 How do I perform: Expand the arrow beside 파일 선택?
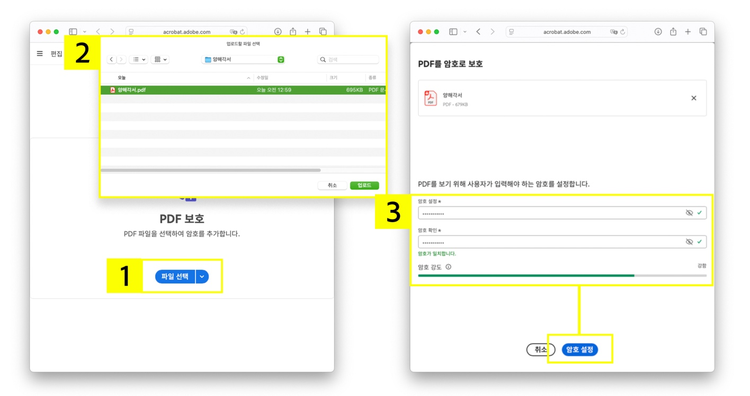[202, 276]
